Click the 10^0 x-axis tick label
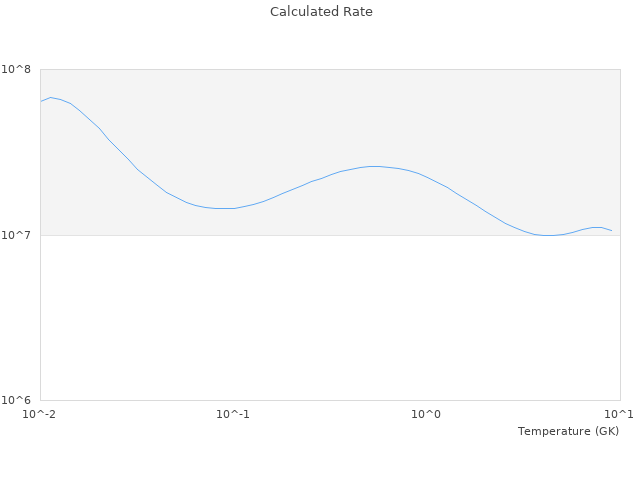The width and height of the screenshot is (640, 480). click(x=427, y=414)
